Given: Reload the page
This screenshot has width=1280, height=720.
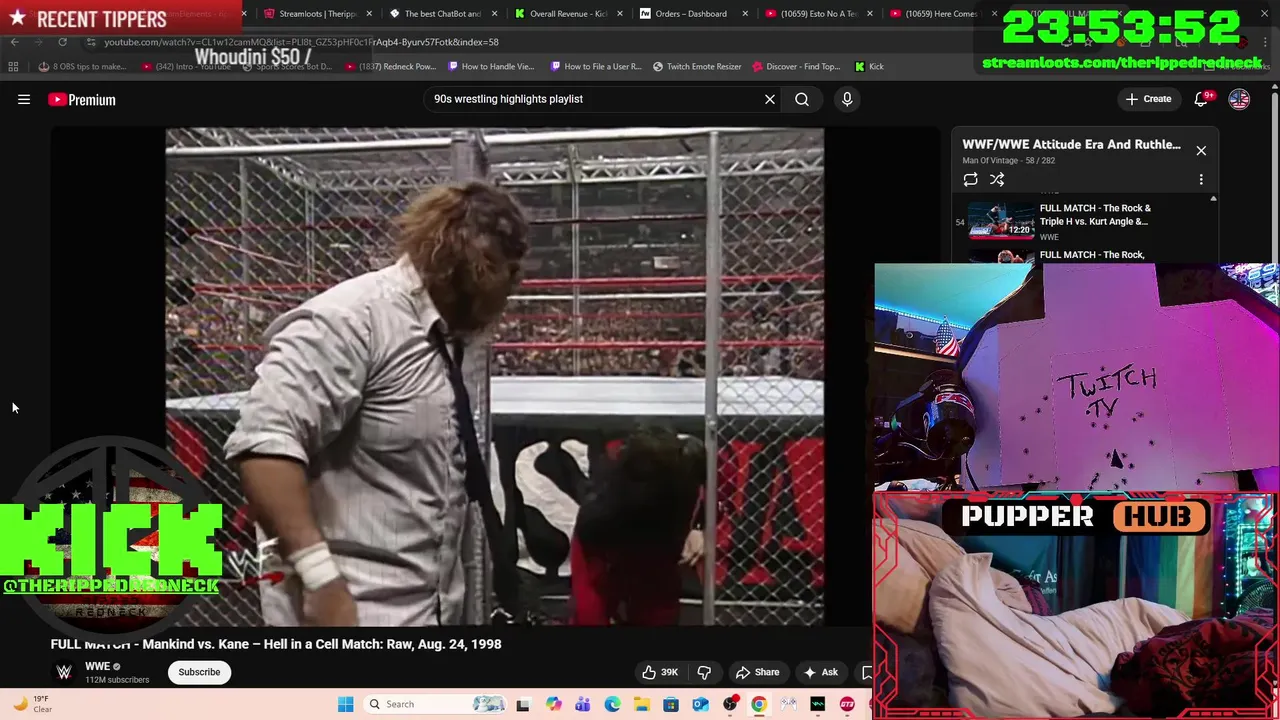Looking at the screenshot, I should point(62,42).
